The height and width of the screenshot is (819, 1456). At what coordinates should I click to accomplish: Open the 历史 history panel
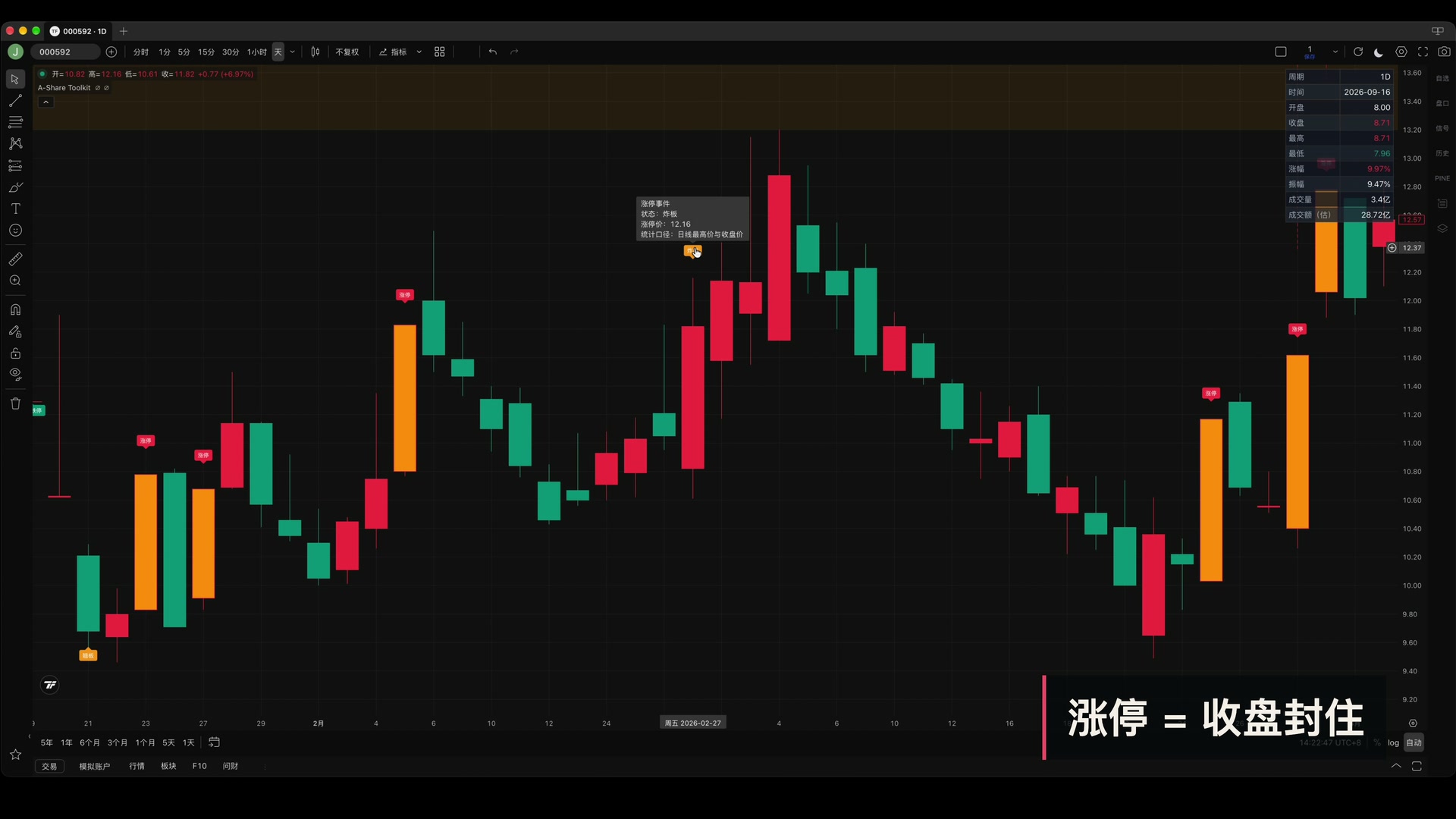coord(1442,153)
